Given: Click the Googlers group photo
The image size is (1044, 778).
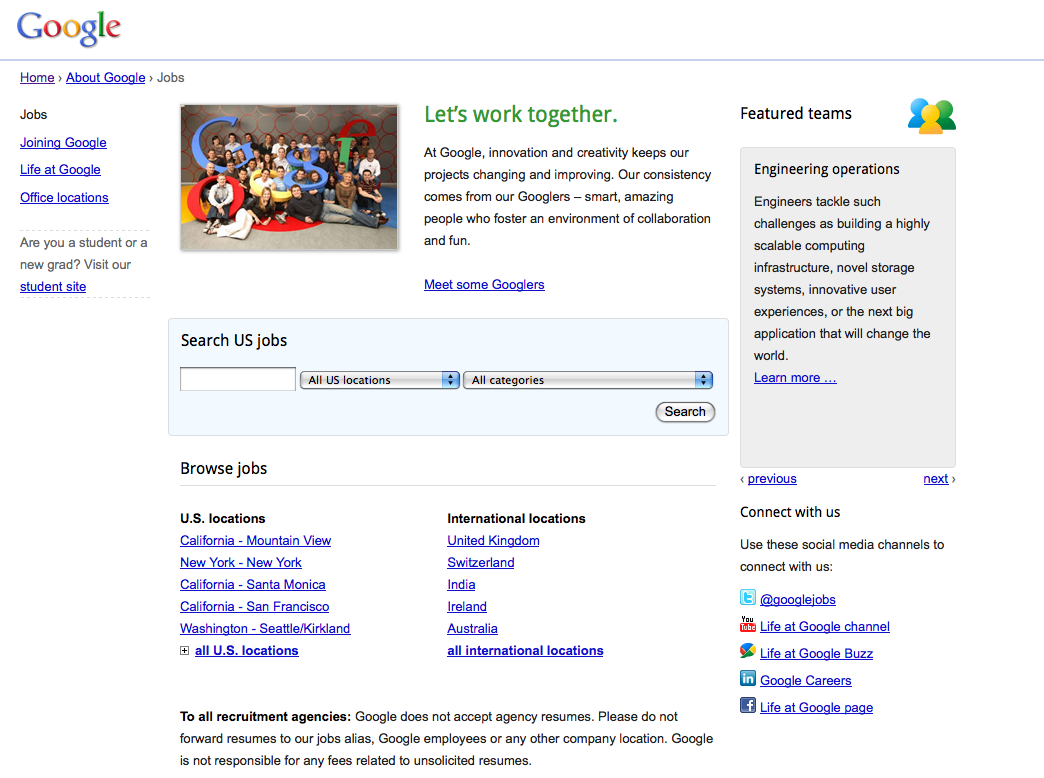Looking at the screenshot, I should pyautogui.click(x=289, y=178).
